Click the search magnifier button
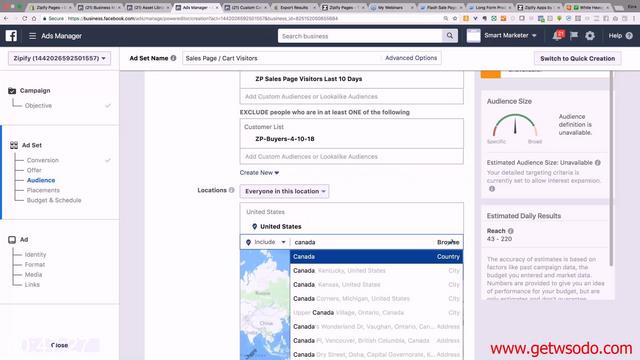This screenshot has height=360, width=640. click(449, 36)
